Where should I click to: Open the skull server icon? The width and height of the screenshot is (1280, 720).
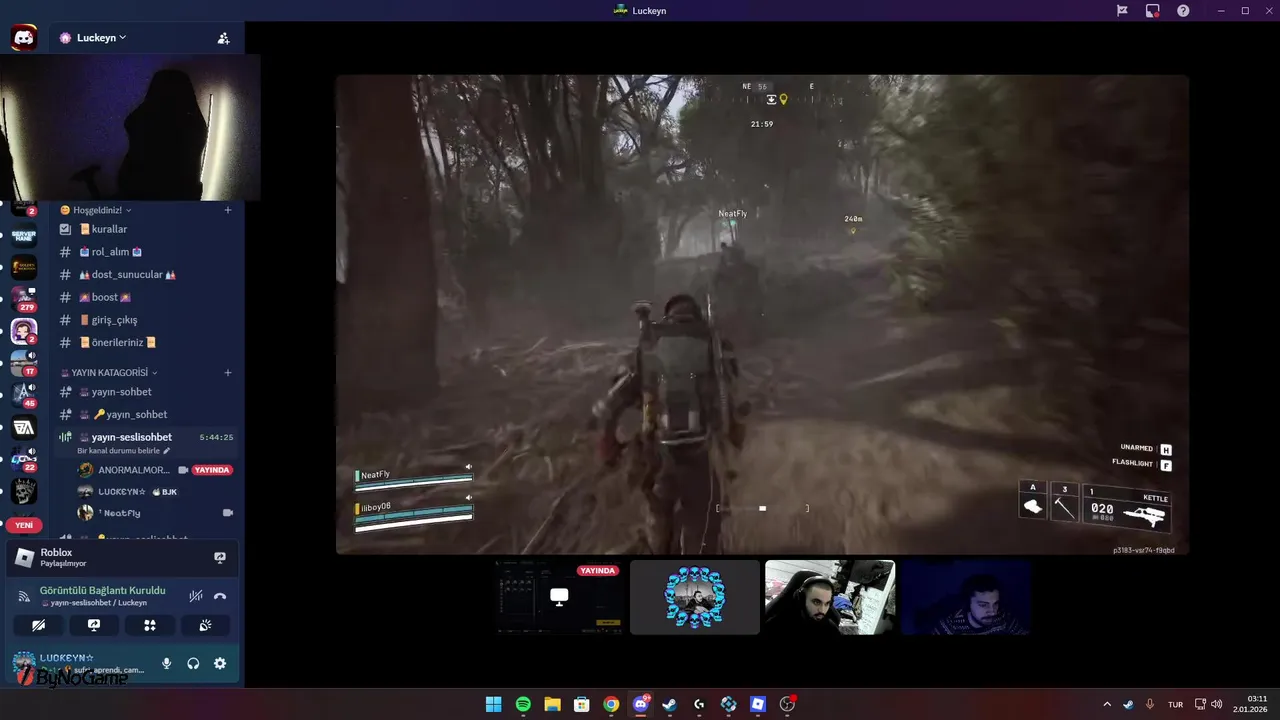click(x=24, y=491)
